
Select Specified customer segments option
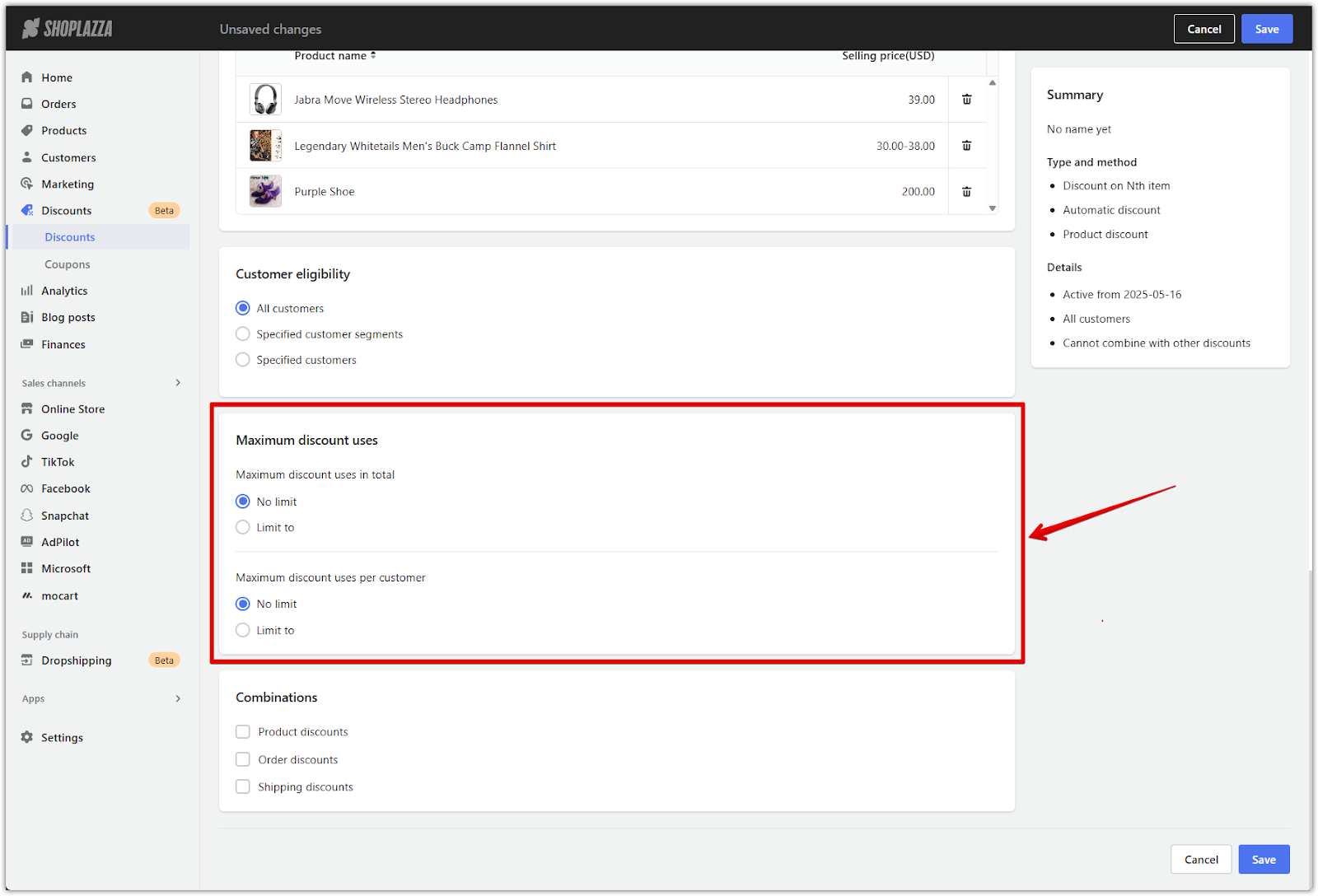(243, 334)
